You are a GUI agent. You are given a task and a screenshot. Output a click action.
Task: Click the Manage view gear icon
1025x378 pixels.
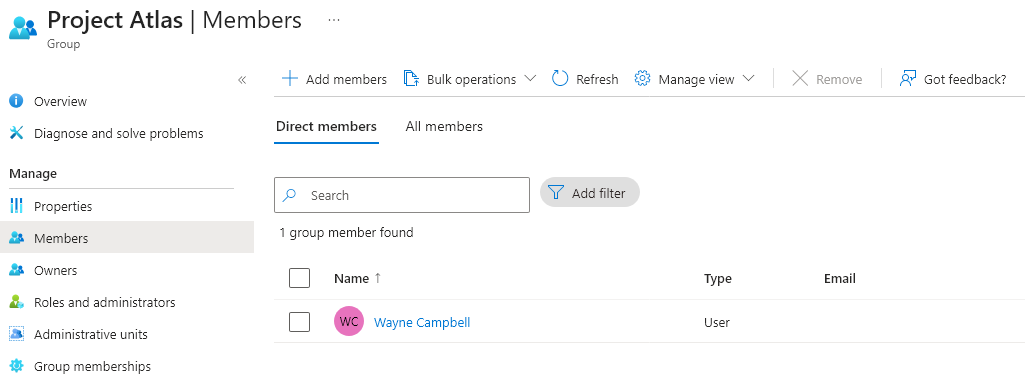coord(643,79)
